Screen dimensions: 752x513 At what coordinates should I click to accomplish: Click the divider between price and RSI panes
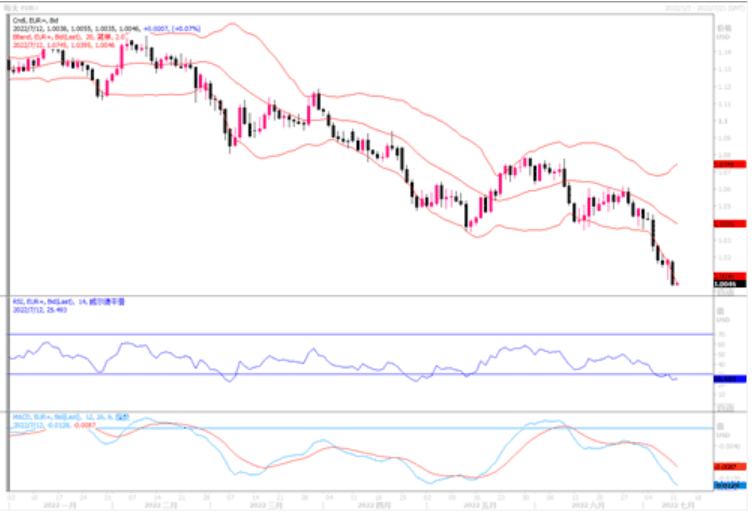point(360,296)
